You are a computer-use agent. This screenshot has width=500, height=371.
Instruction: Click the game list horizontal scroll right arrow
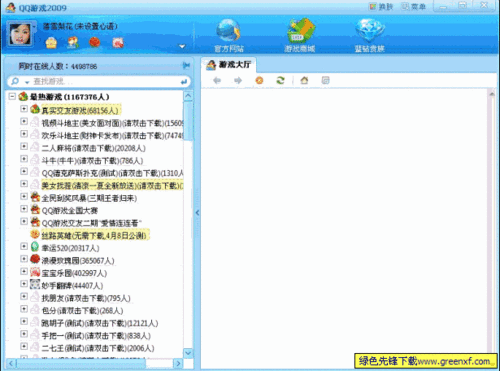click(x=178, y=363)
